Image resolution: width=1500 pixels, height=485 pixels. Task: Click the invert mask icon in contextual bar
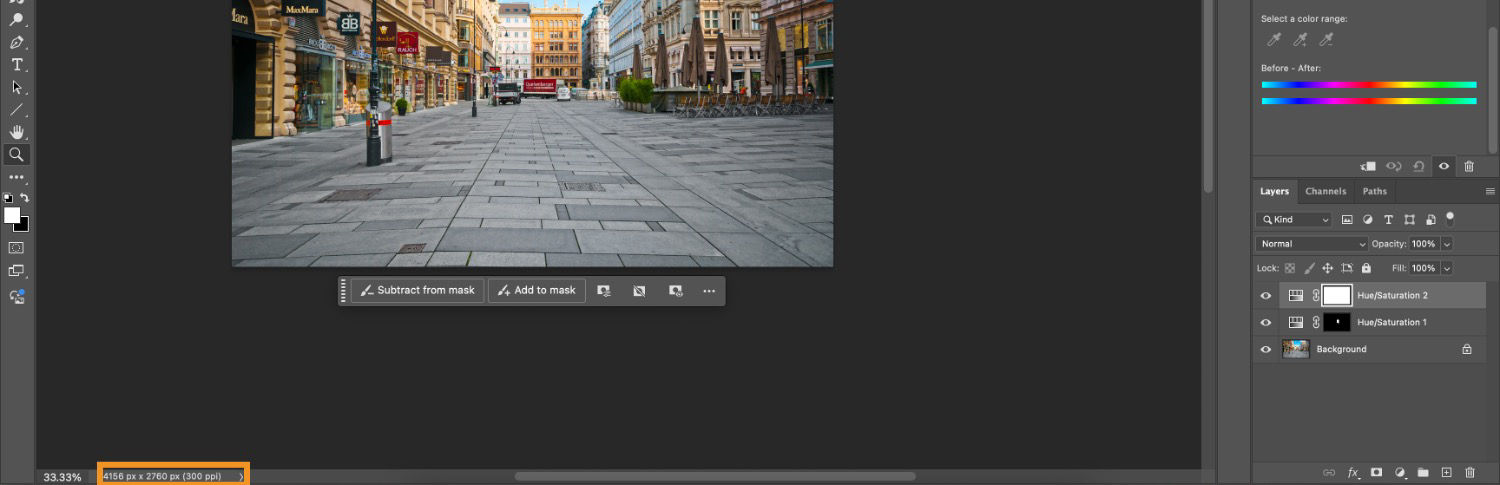(x=640, y=291)
